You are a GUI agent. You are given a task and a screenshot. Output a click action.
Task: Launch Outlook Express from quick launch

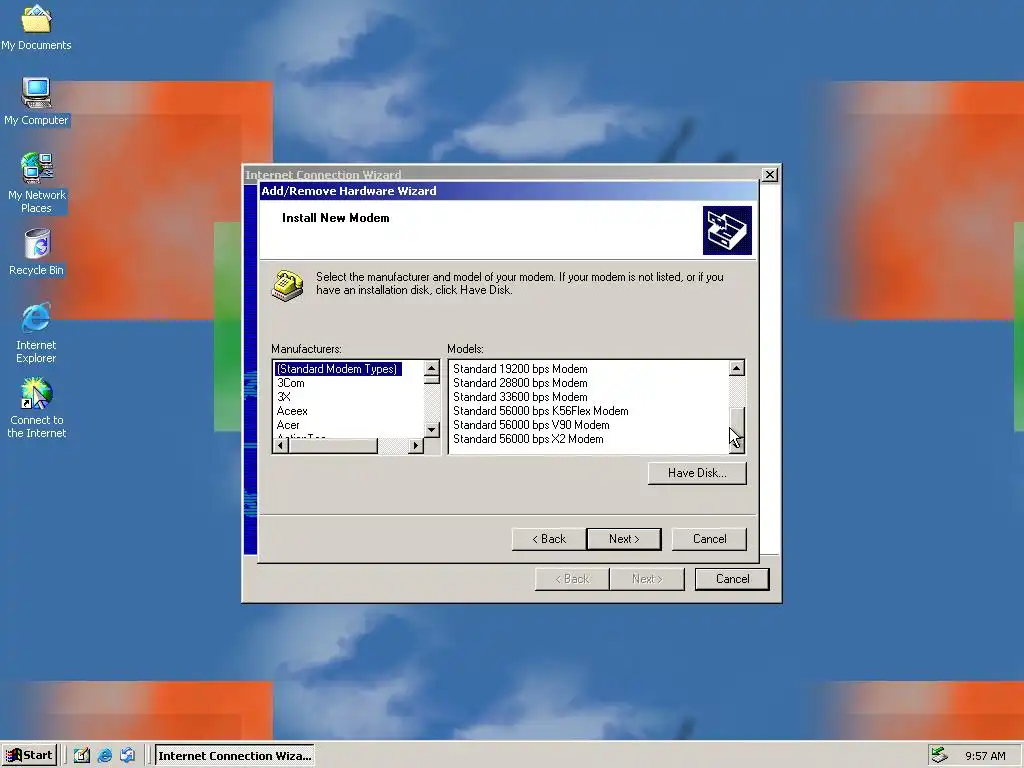pos(127,756)
